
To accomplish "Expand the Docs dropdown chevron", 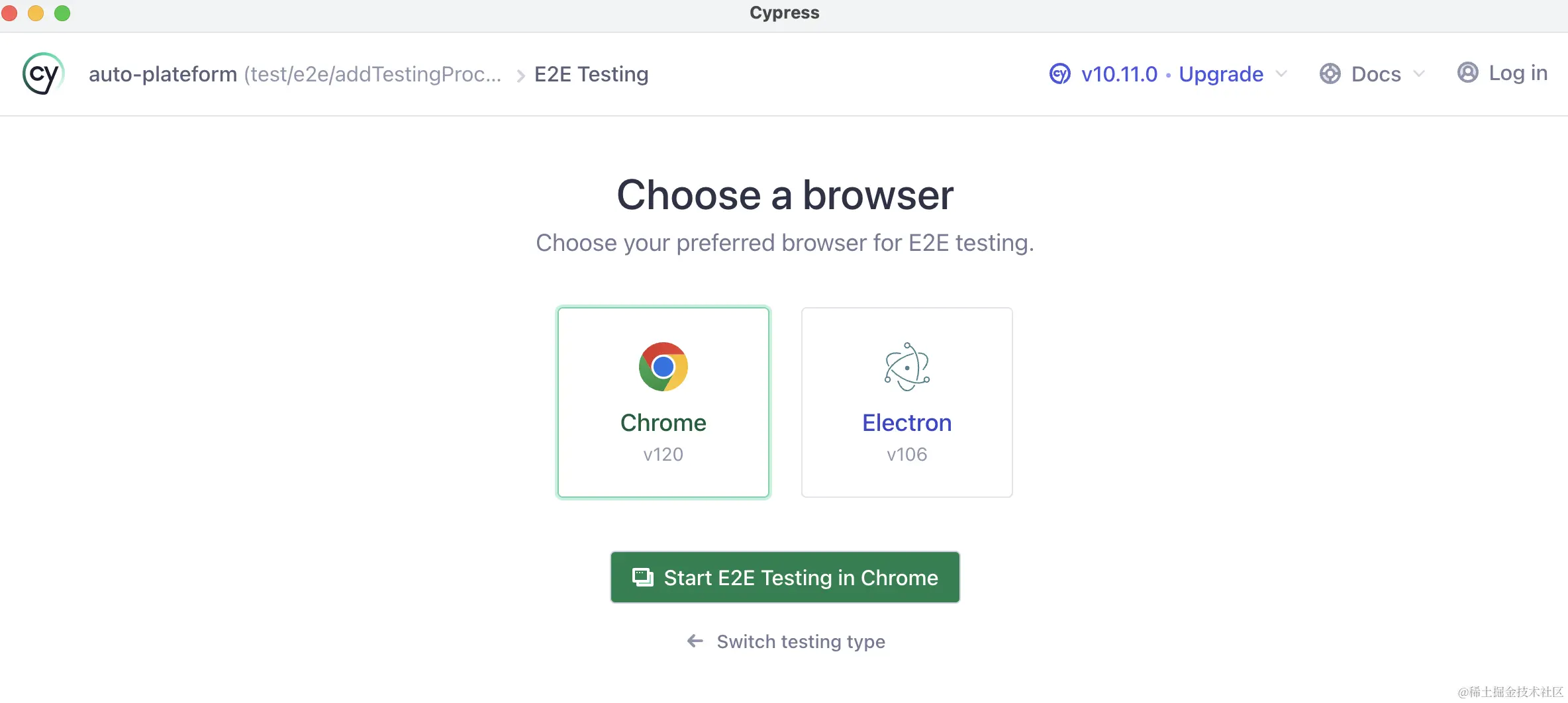I will pyautogui.click(x=1419, y=73).
